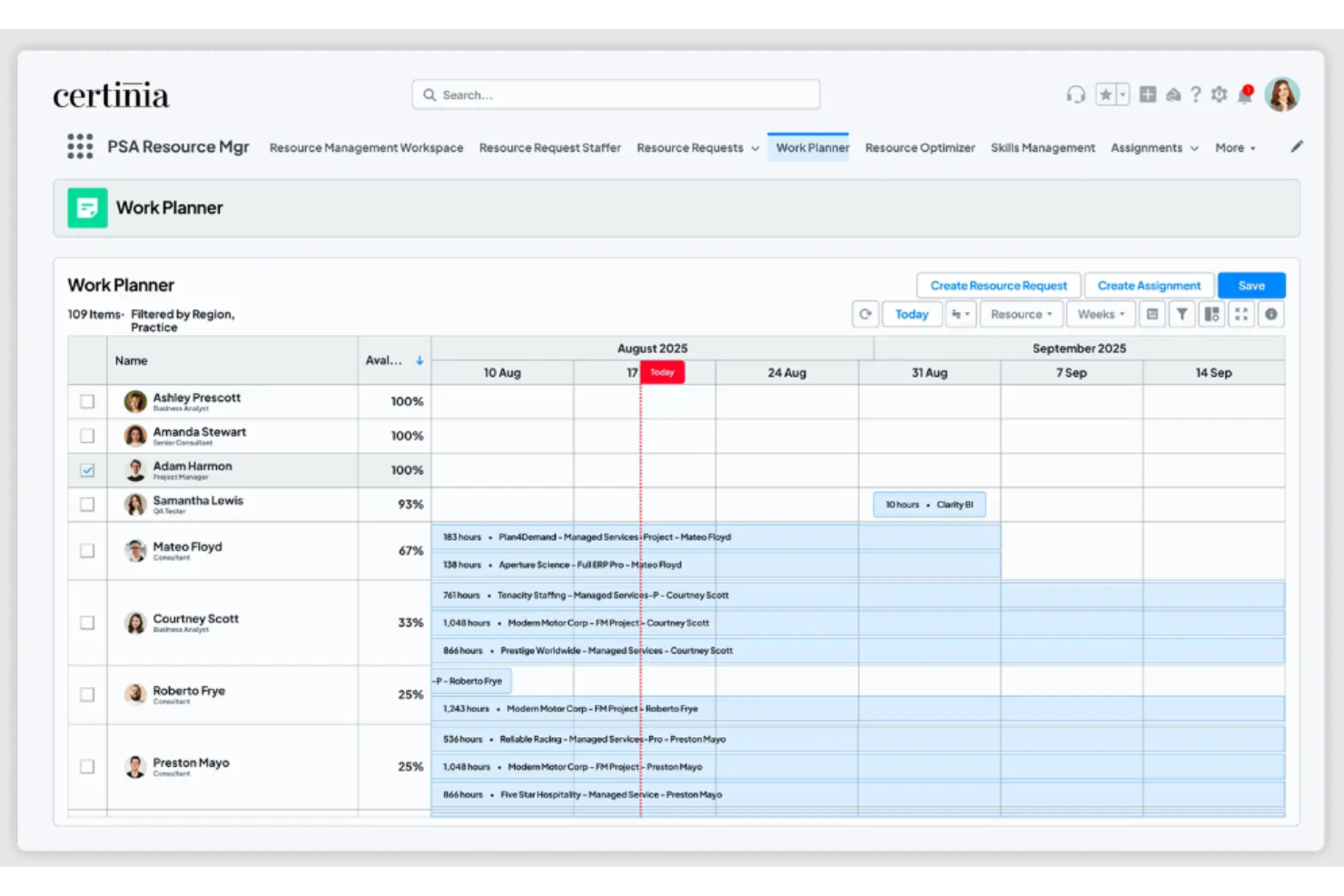Click the refresh planner icon
Viewport: 1344px width, 896px height.
coord(865,314)
